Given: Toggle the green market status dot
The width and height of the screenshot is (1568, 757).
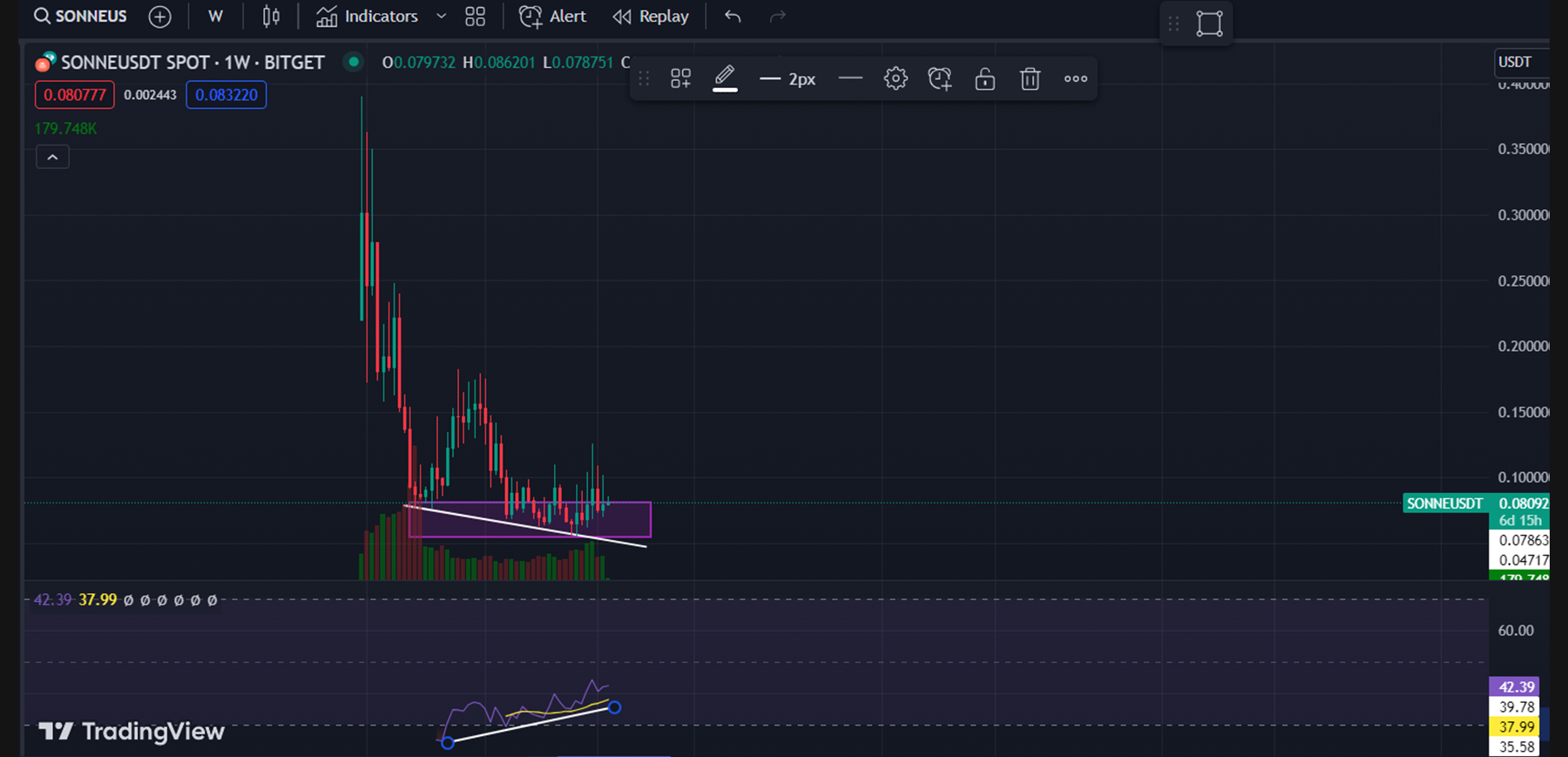Looking at the screenshot, I should pyautogui.click(x=353, y=62).
